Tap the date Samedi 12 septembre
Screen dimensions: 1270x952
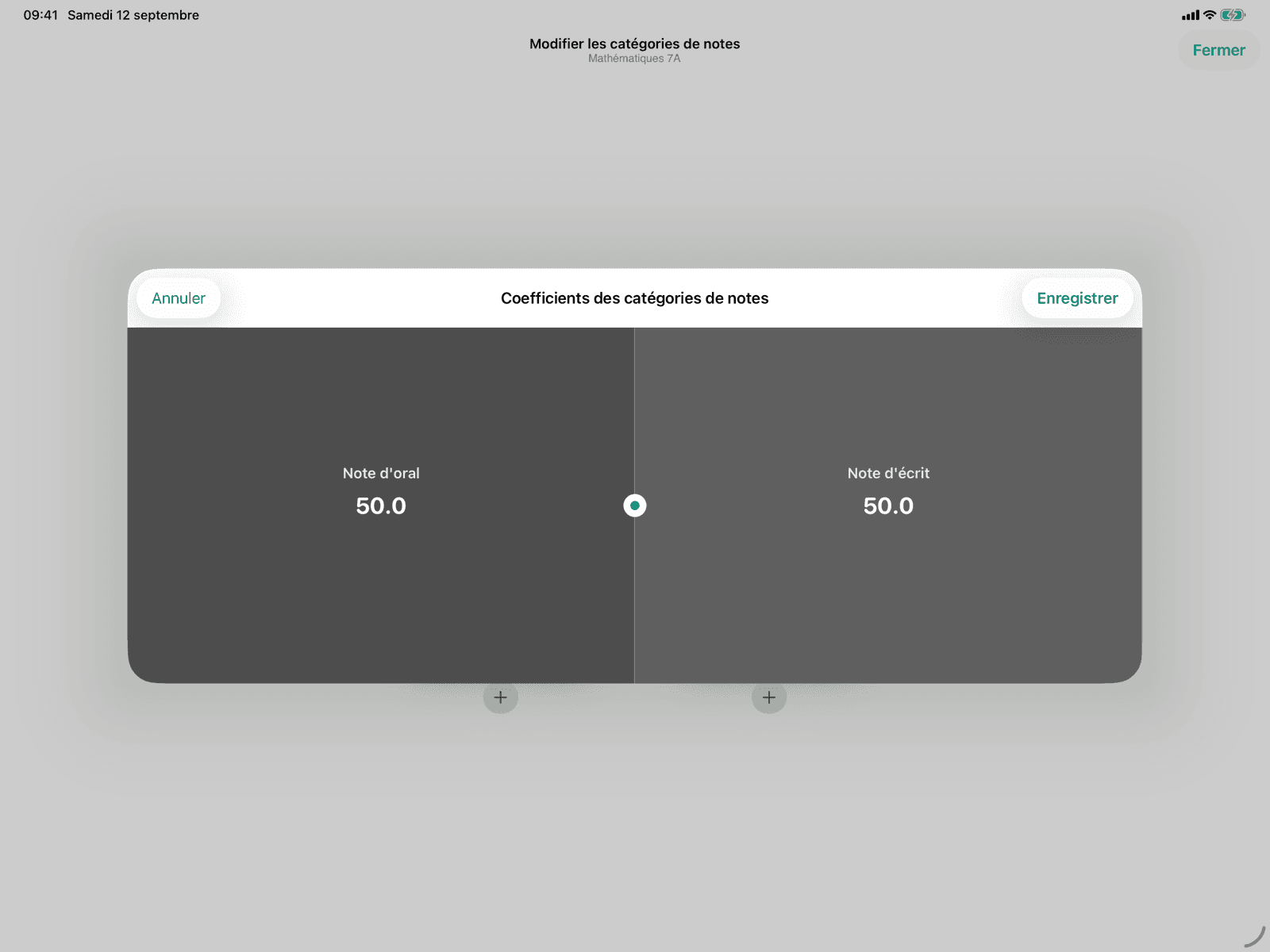(x=133, y=15)
